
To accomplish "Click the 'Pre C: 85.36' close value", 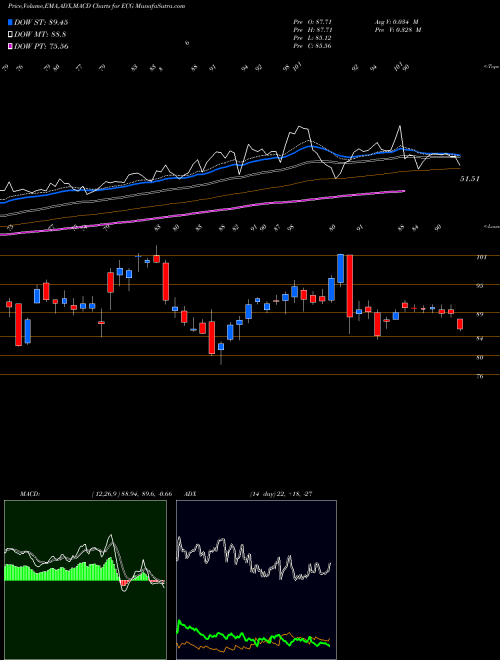I will coord(314,46).
